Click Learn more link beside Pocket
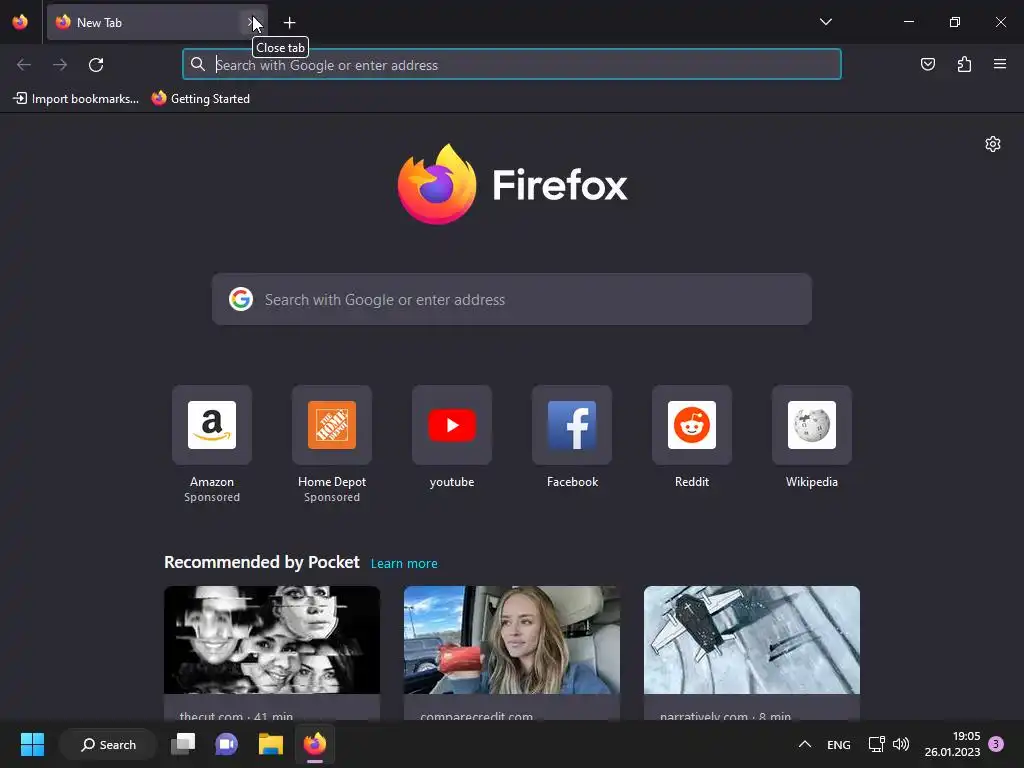 tap(404, 564)
